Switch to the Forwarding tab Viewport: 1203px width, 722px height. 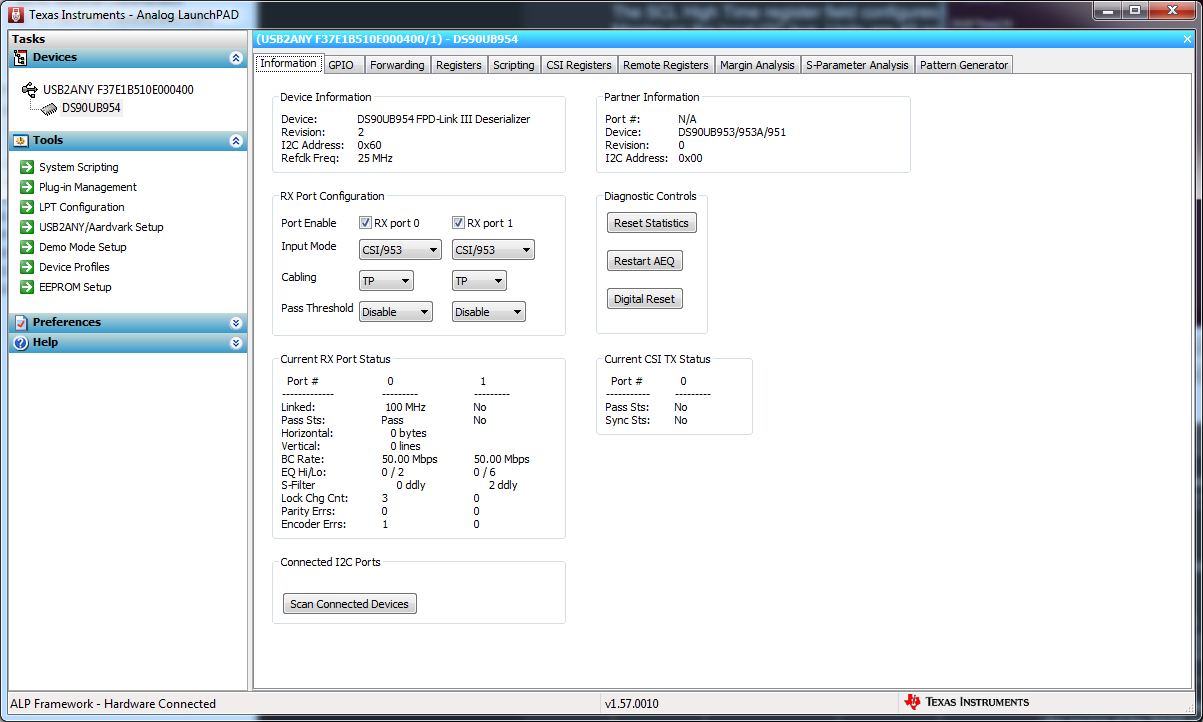[397, 65]
